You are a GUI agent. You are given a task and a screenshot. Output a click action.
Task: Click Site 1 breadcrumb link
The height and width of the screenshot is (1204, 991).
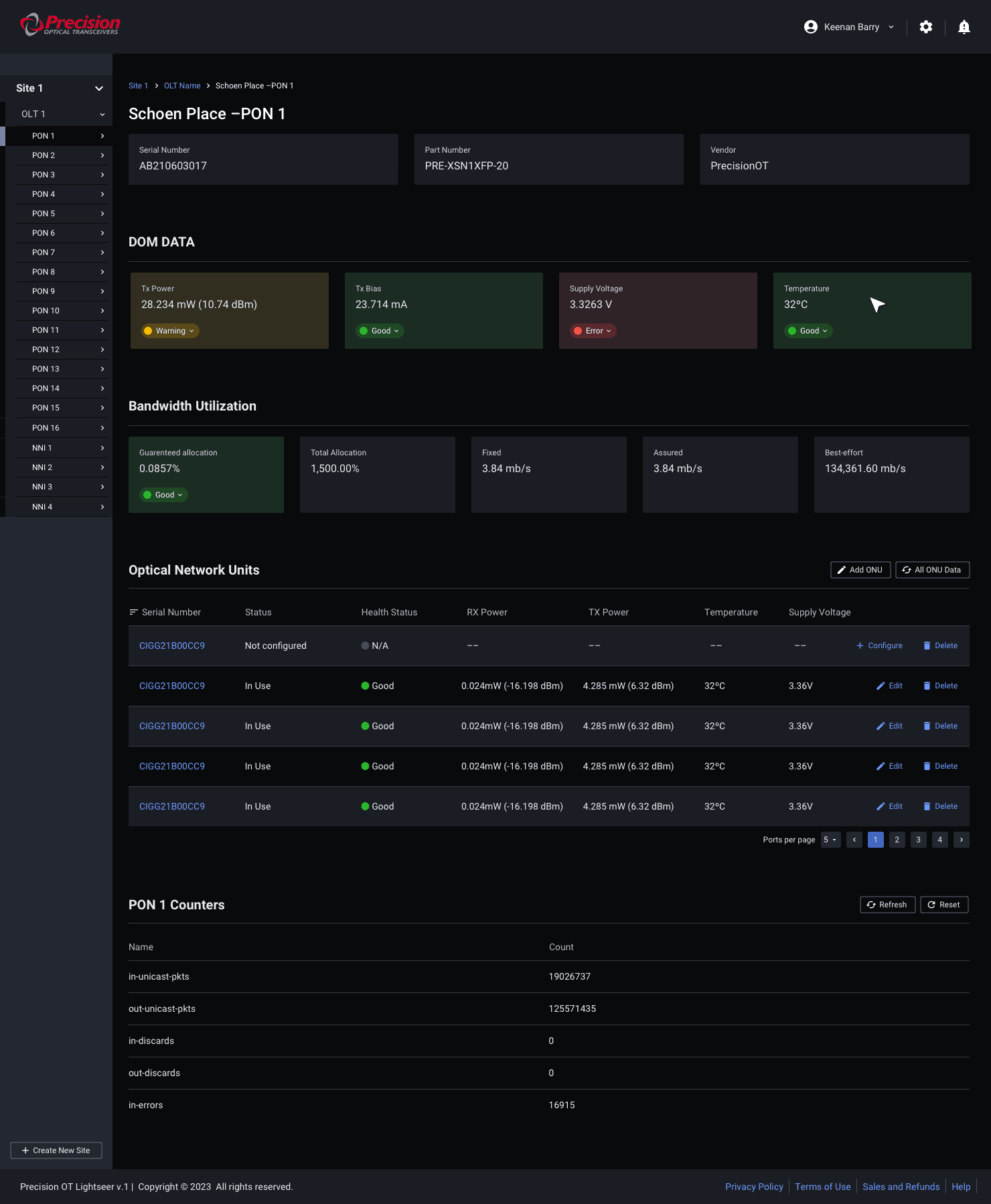pyautogui.click(x=138, y=86)
